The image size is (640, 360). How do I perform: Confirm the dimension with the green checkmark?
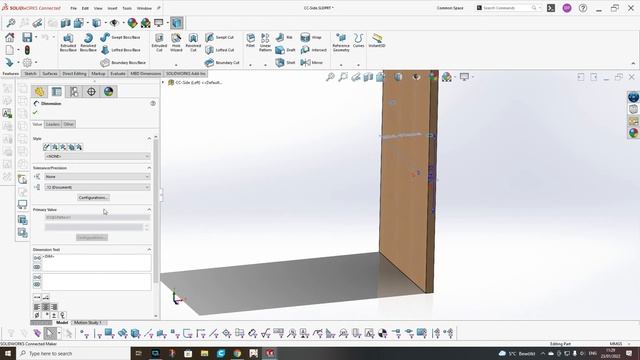pos(35,112)
